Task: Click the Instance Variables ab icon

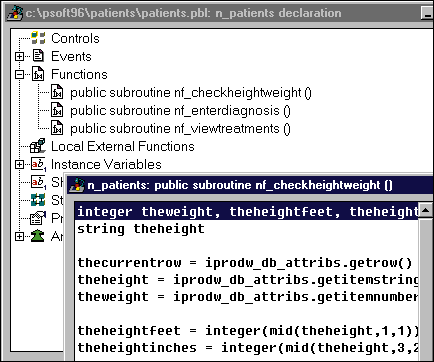Action: tap(38, 164)
